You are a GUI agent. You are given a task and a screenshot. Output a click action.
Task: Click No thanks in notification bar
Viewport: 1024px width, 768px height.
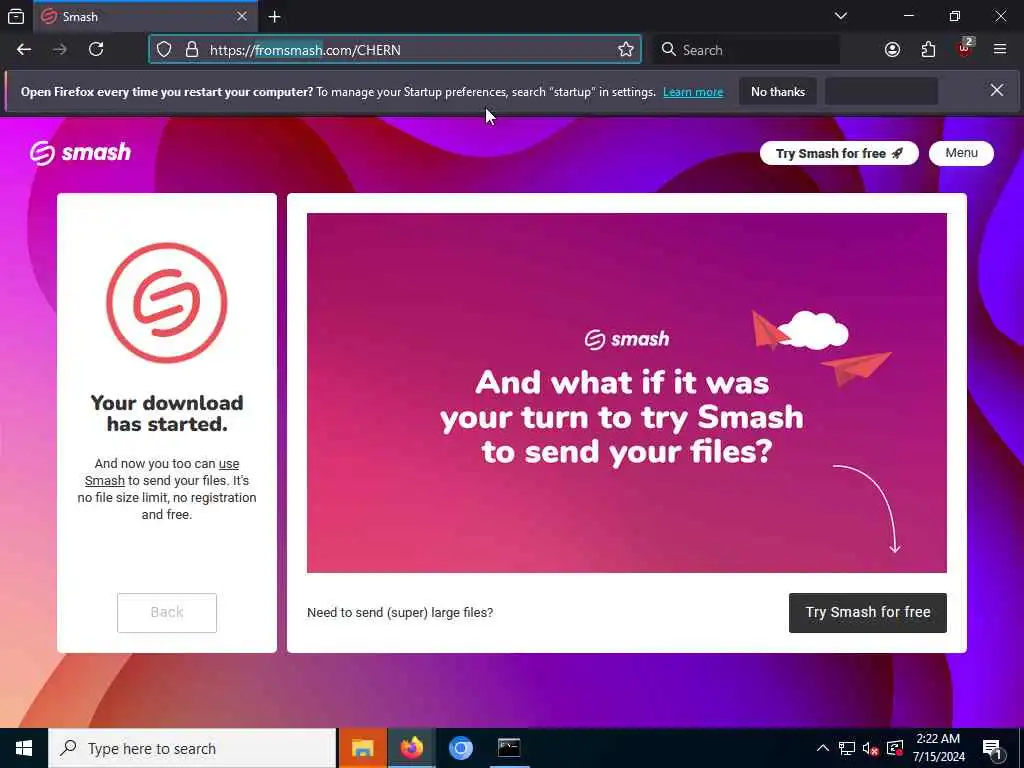coord(778,91)
